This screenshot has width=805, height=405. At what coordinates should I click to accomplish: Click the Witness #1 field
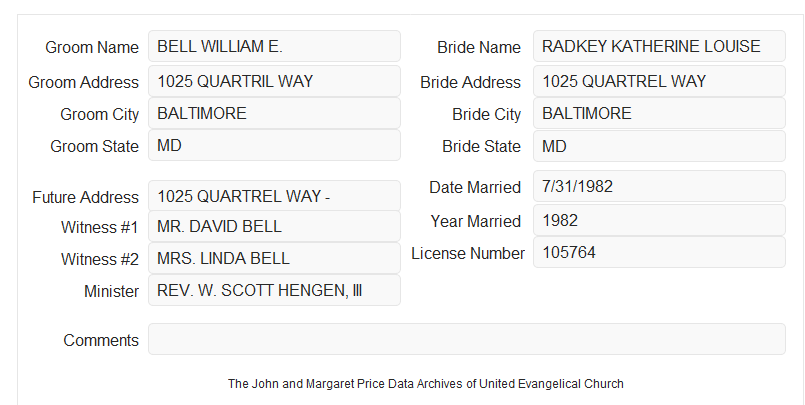pos(274,226)
